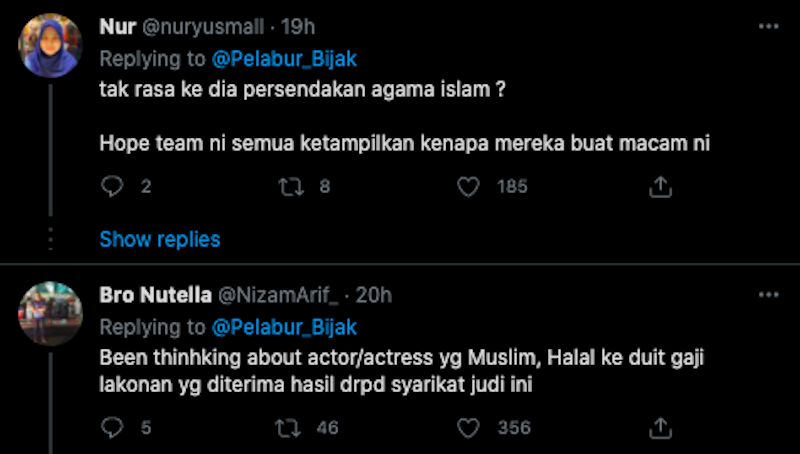This screenshot has height=454, width=800.
Task: Retweet Nur's tweet
Action: coord(290,186)
